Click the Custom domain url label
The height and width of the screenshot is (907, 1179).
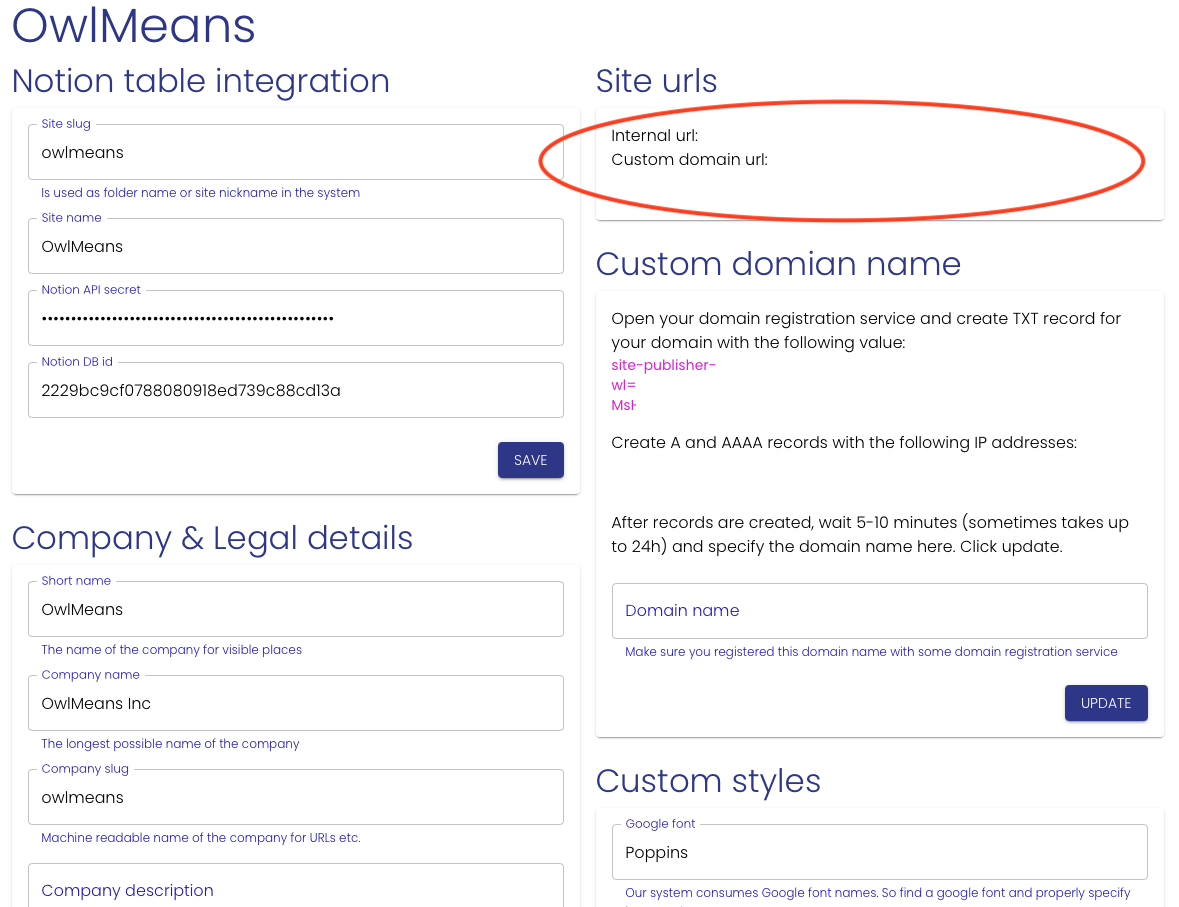click(x=690, y=159)
